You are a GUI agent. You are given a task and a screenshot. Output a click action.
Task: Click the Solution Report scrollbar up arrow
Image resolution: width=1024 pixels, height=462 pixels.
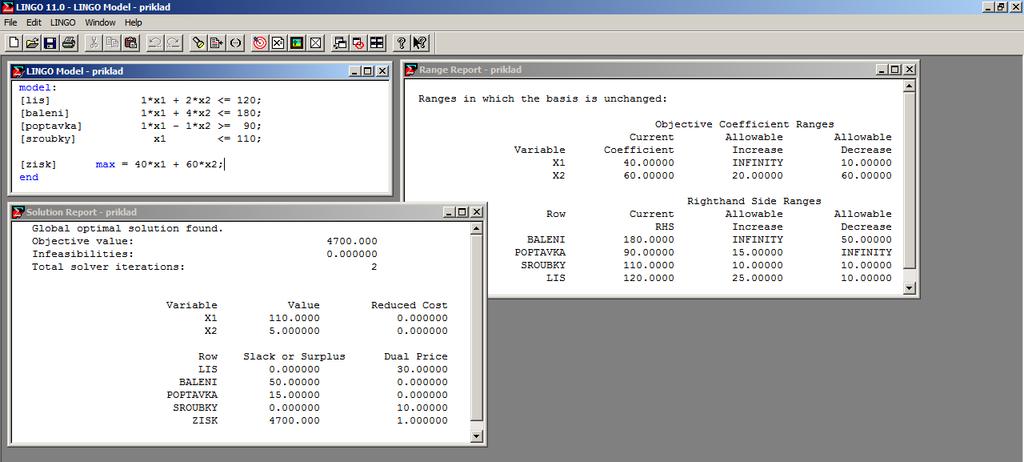[476, 229]
